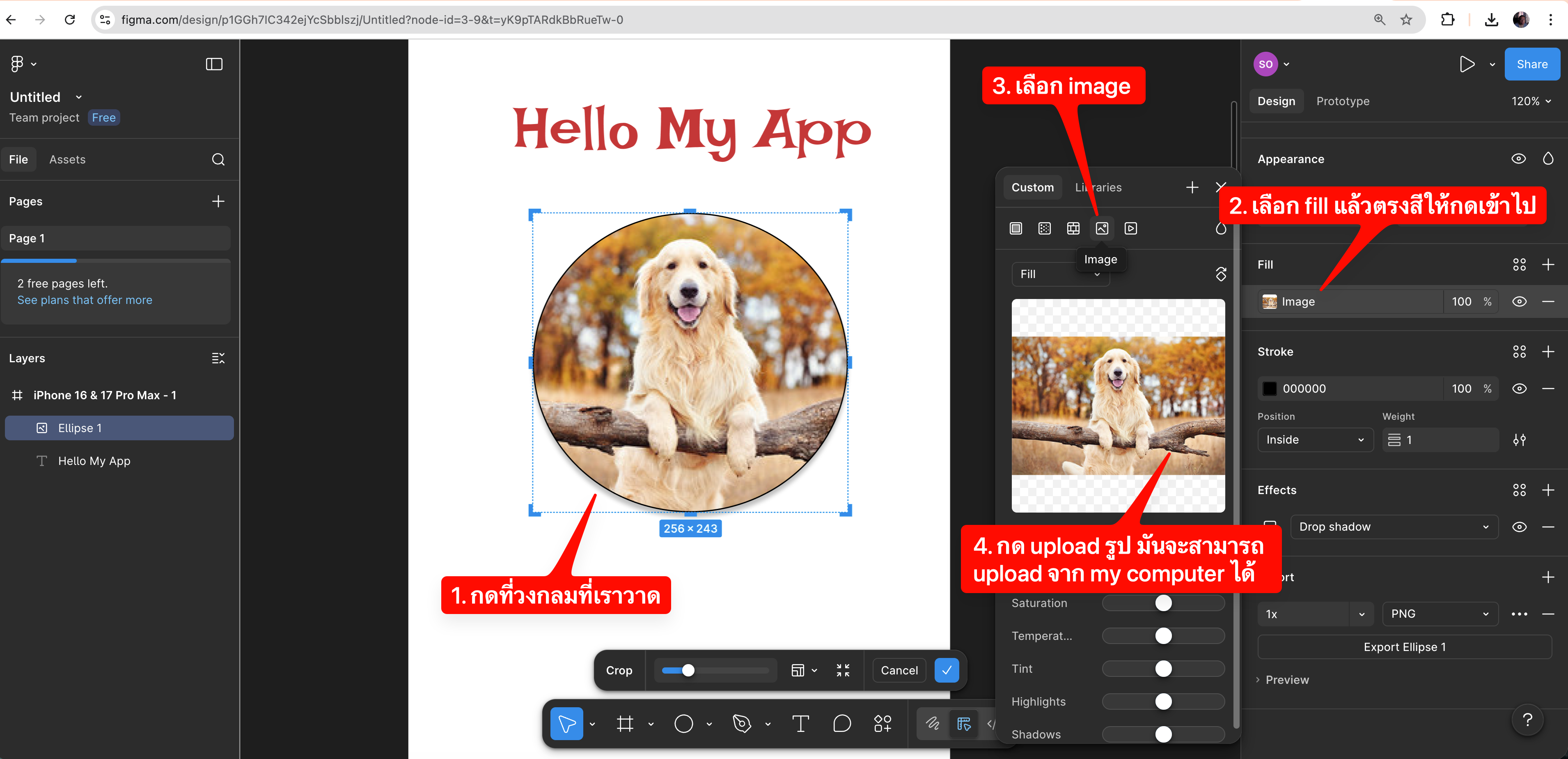Select the Frame tool in toolbar
Viewport: 1568px width, 759px height.
tap(624, 724)
